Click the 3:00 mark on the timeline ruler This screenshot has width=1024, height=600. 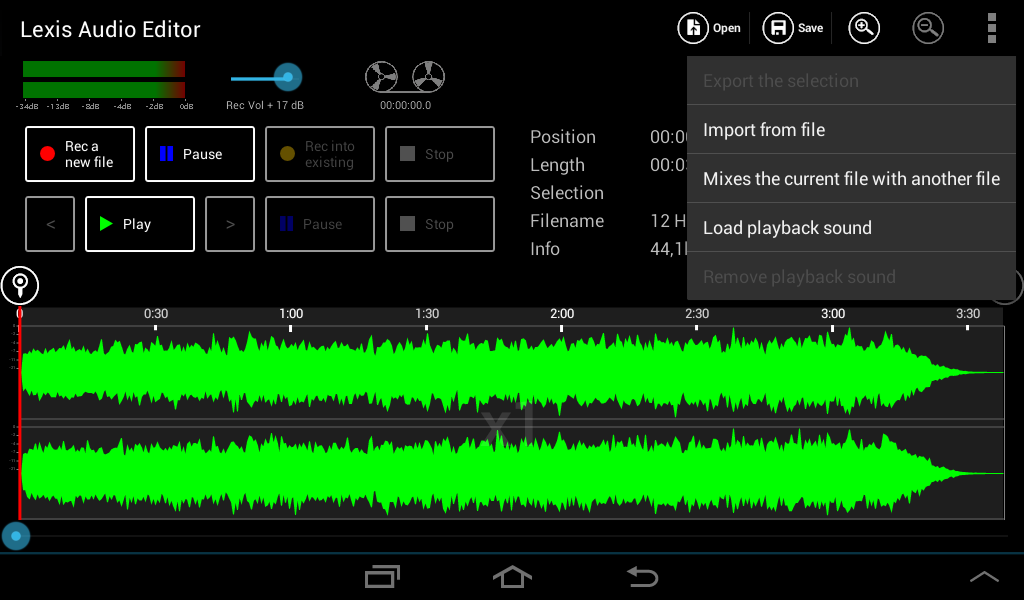tap(833, 314)
